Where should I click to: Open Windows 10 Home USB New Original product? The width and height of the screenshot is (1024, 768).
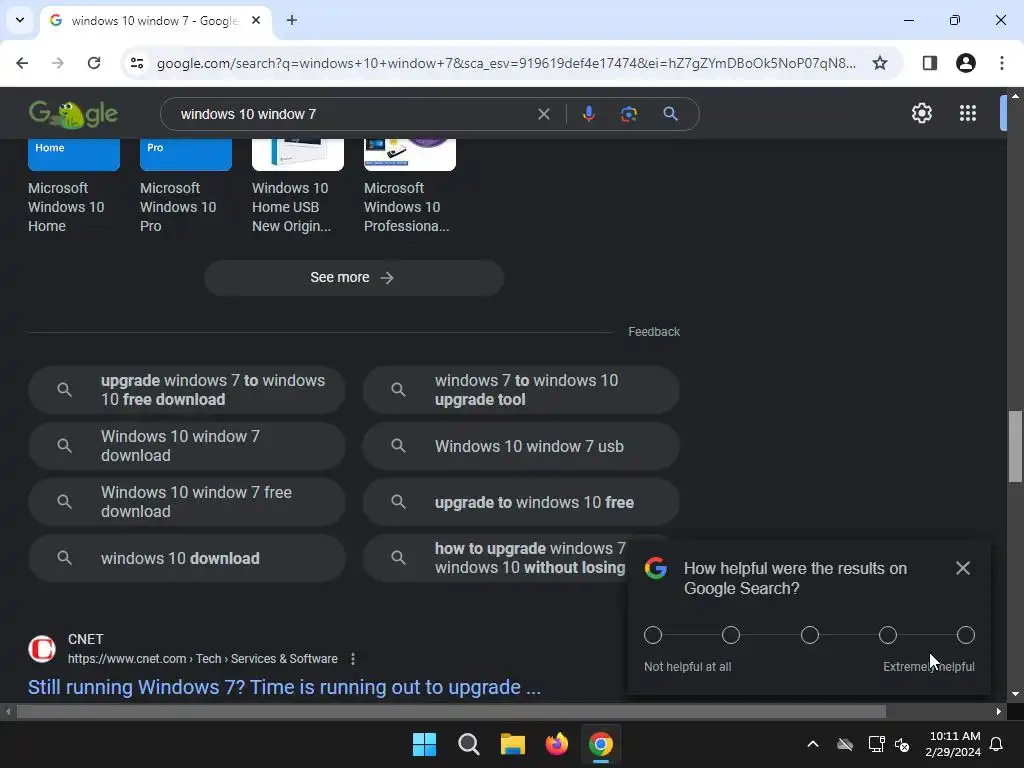(291, 207)
